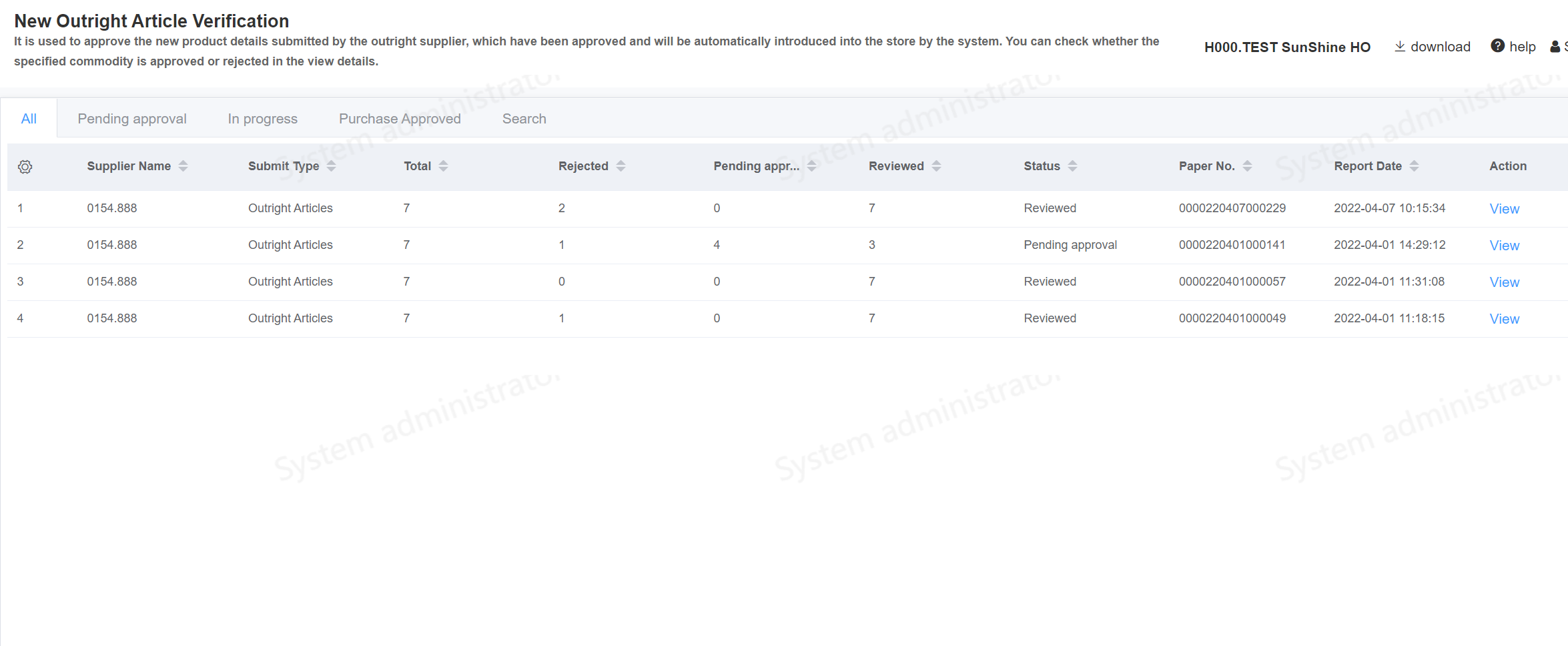Sort by Supplier Name column arrows
Image resolution: width=1568 pixels, height=646 pixels.
[183, 166]
